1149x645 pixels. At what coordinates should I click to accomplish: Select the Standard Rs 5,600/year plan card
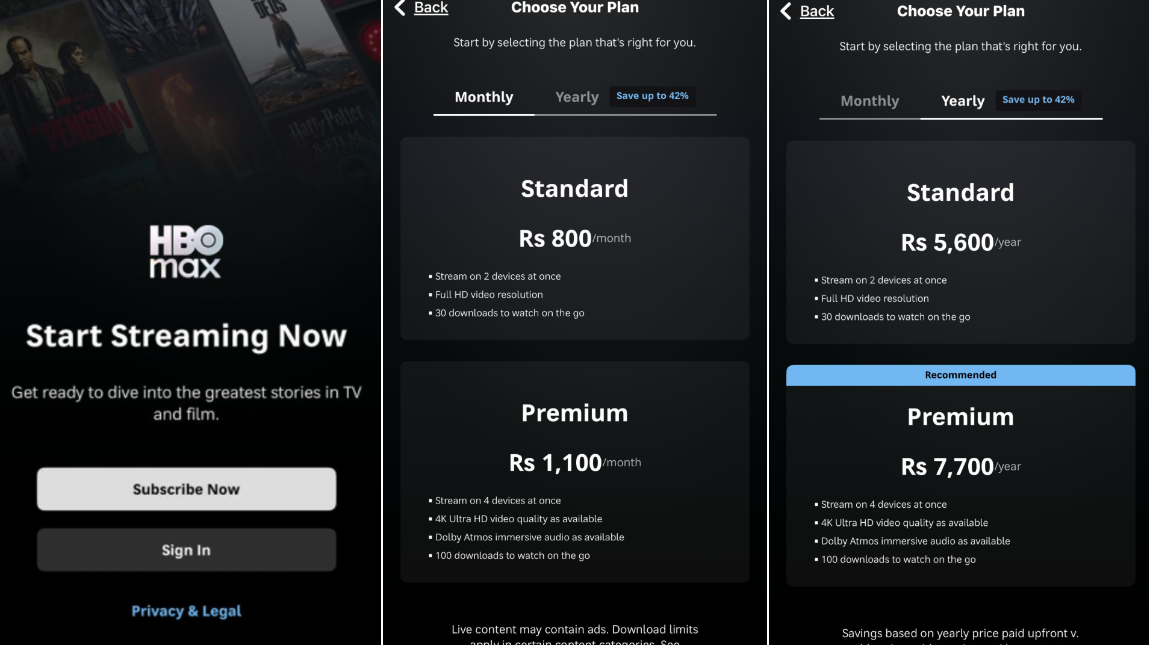coord(960,242)
